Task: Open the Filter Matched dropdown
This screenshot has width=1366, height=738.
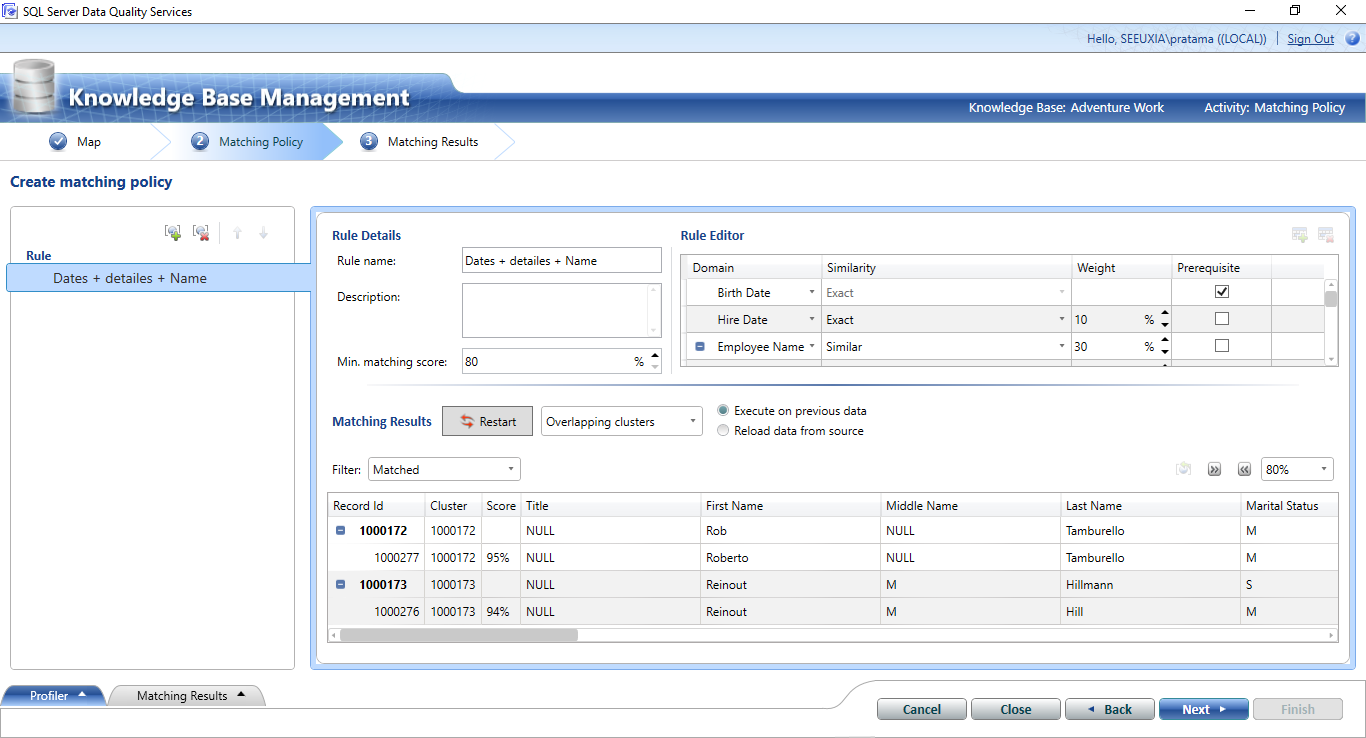Action: pos(445,469)
